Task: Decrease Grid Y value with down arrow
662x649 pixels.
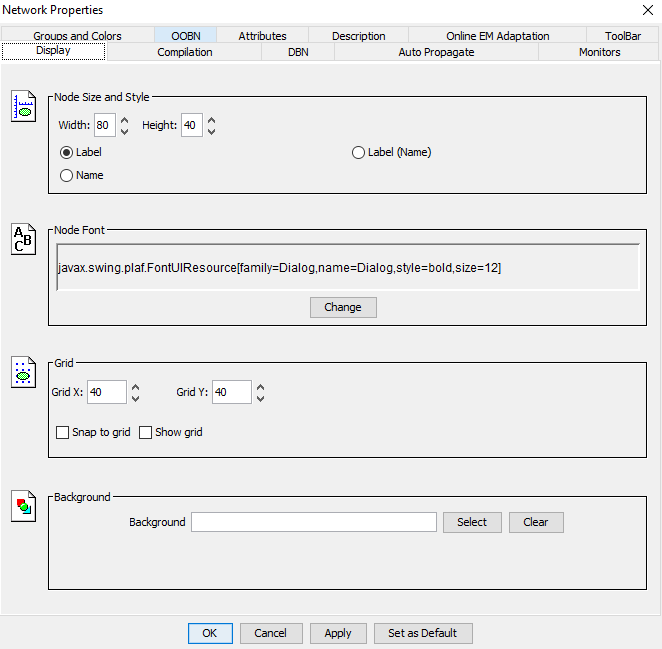Action: point(260,398)
